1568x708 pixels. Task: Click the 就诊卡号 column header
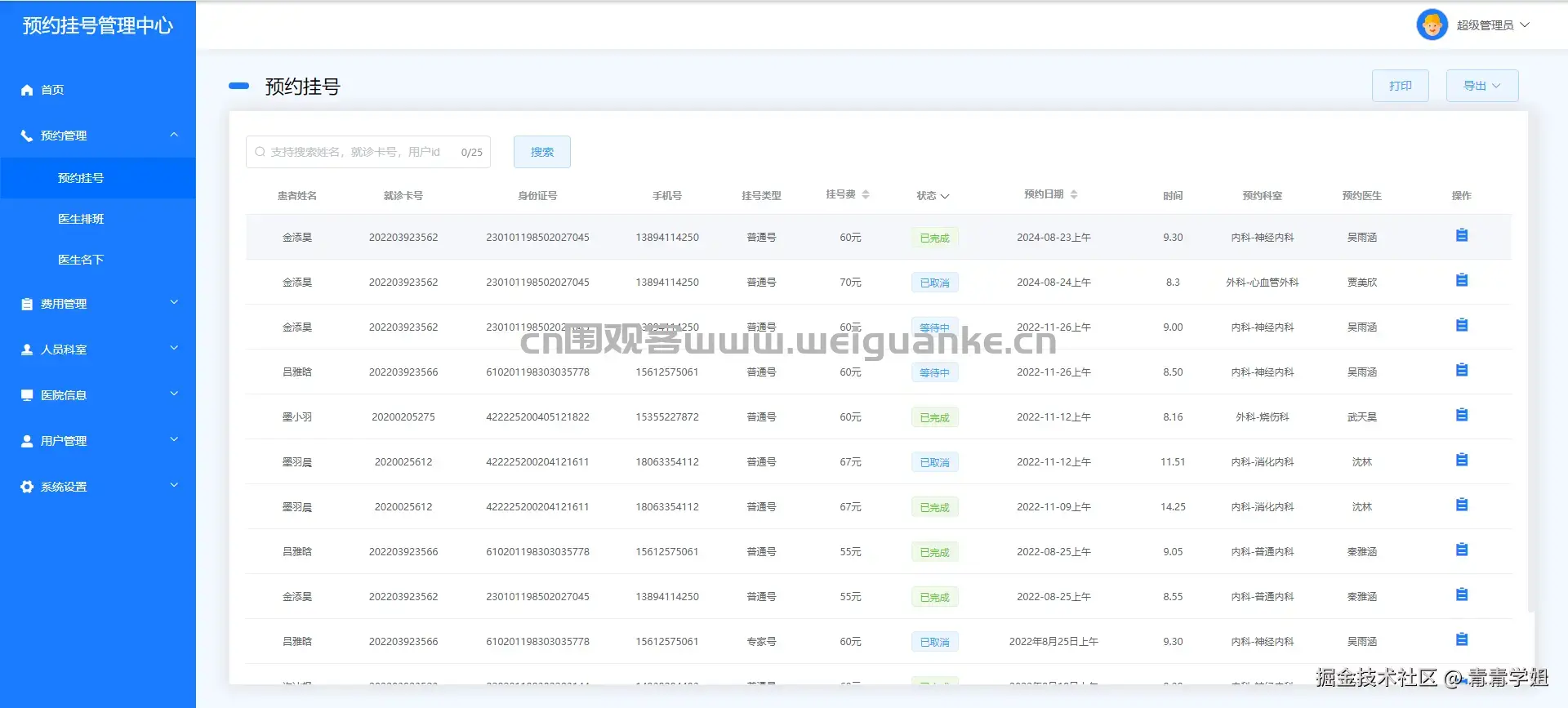(x=403, y=196)
